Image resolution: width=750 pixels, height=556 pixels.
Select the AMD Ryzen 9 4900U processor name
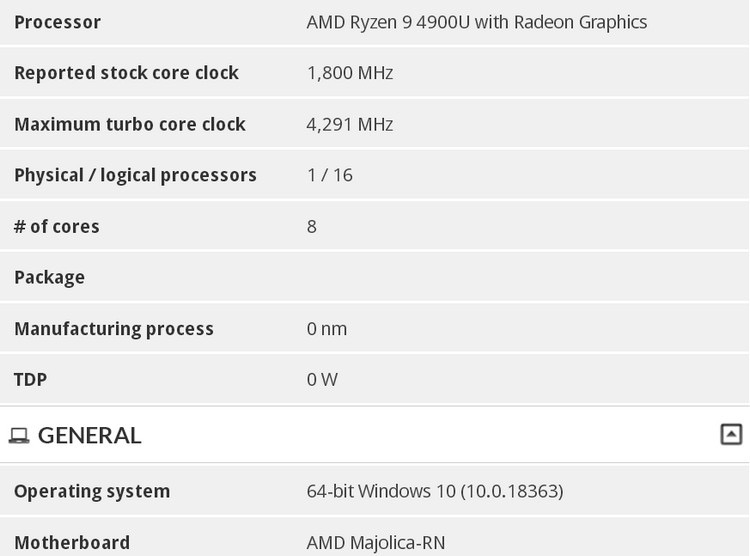tap(476, 22)
